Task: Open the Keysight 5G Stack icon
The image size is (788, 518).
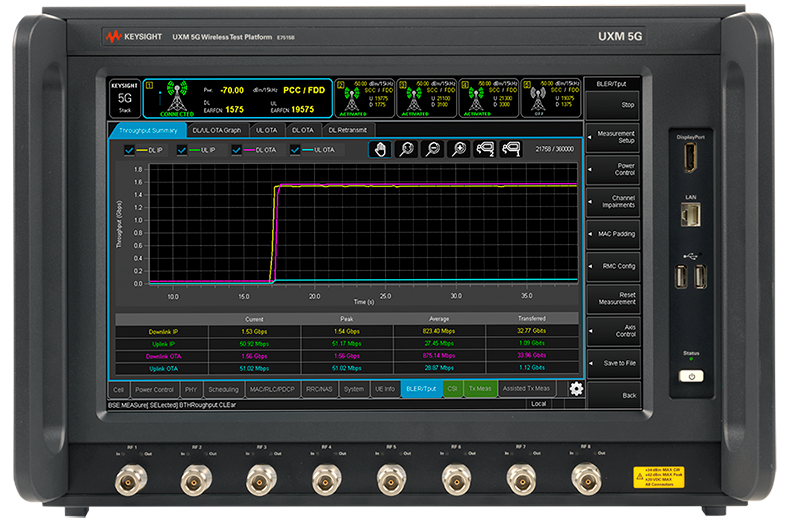Action: (125, 98)
